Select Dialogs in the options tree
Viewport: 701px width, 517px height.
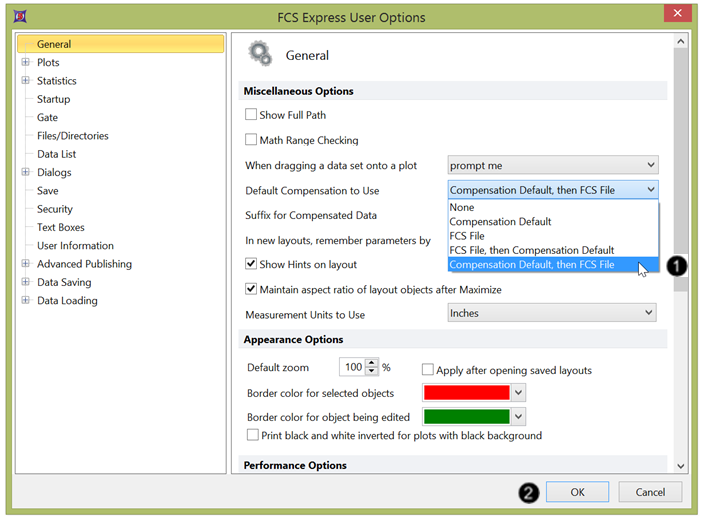click(x=54, y=172)
